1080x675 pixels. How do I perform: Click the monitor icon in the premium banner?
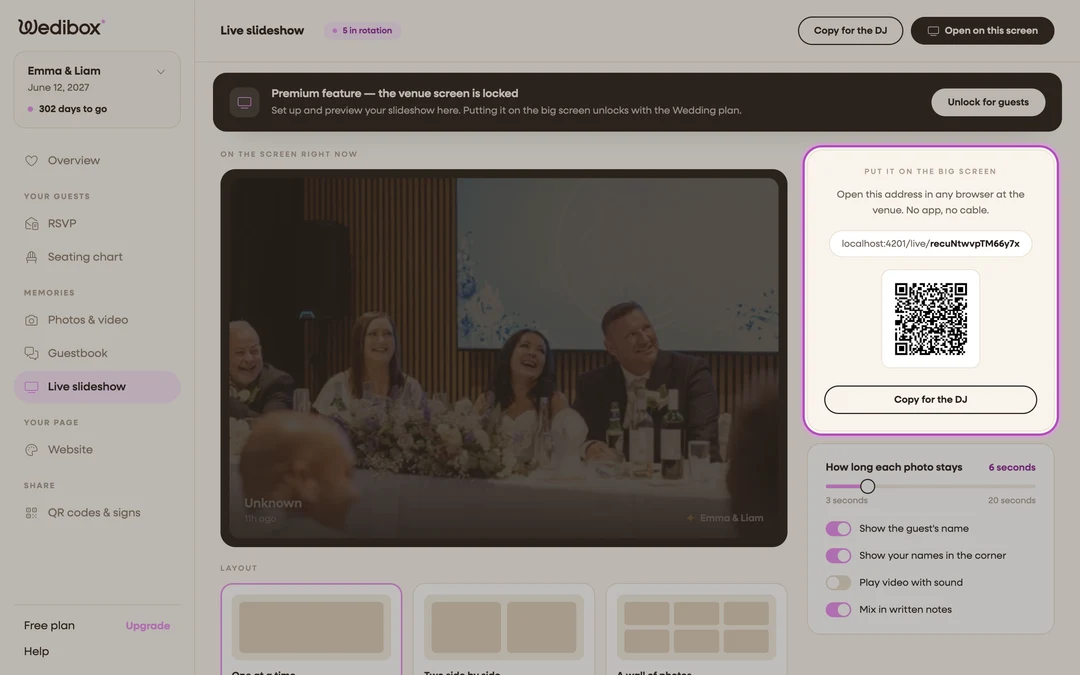[245, 103]
